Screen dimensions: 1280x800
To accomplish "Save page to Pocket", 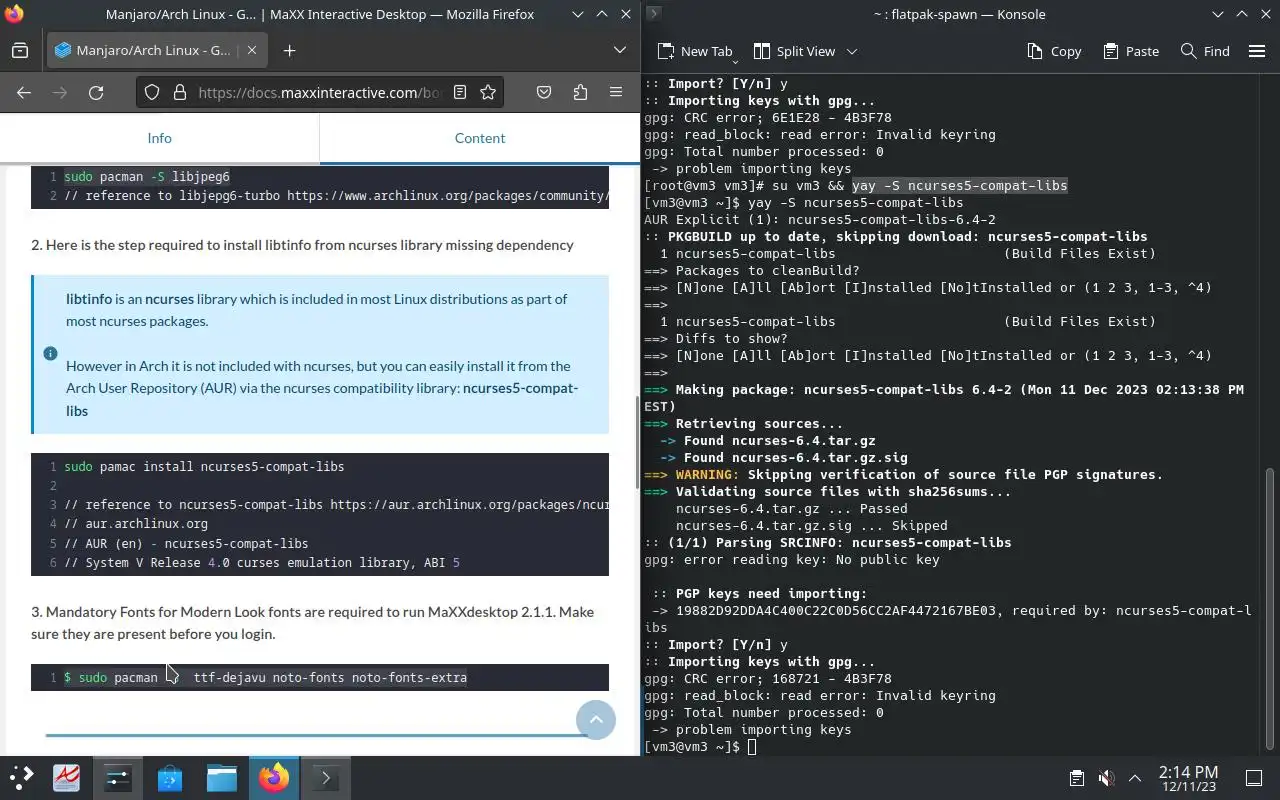I will pyautogui.click(x=544, y=92).
